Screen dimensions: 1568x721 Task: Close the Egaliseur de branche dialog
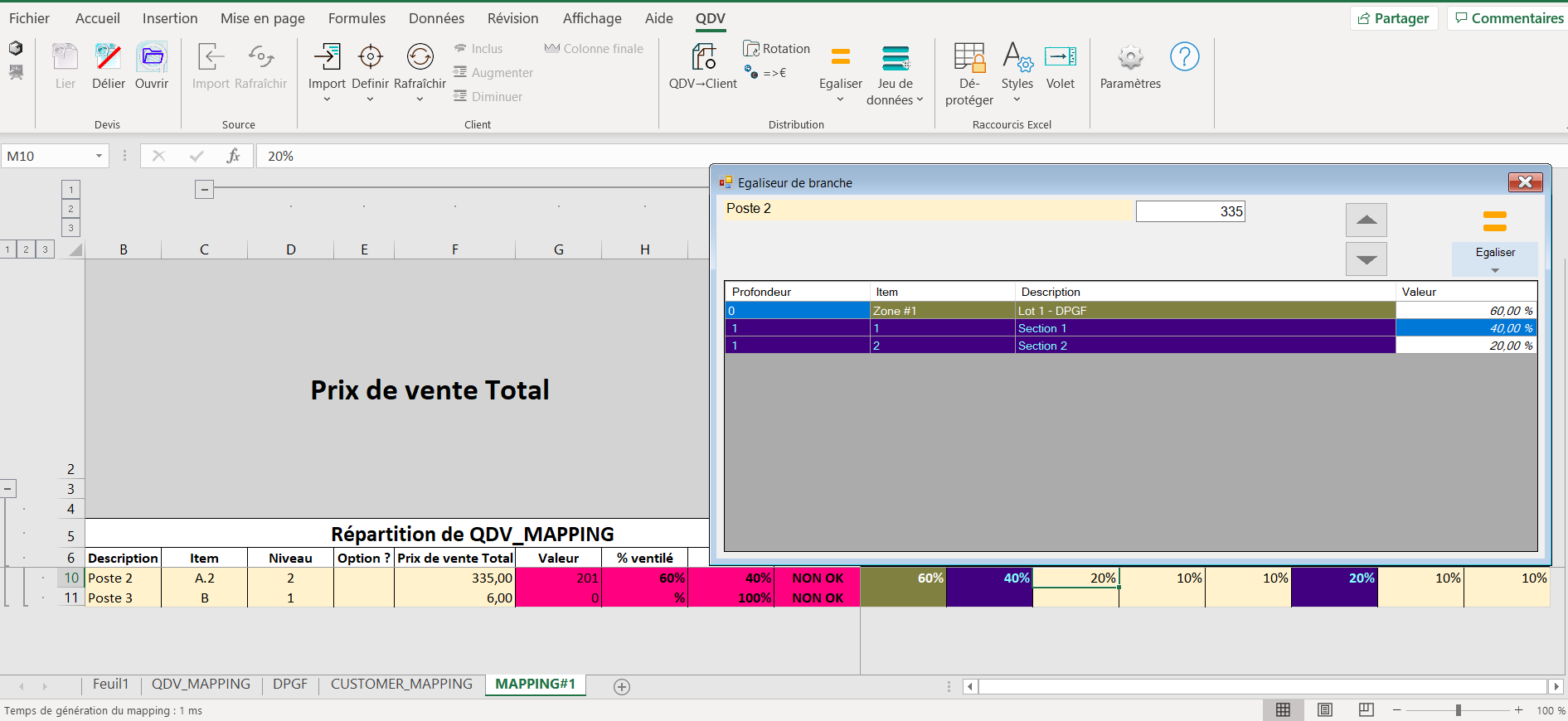coord(1524,182)
